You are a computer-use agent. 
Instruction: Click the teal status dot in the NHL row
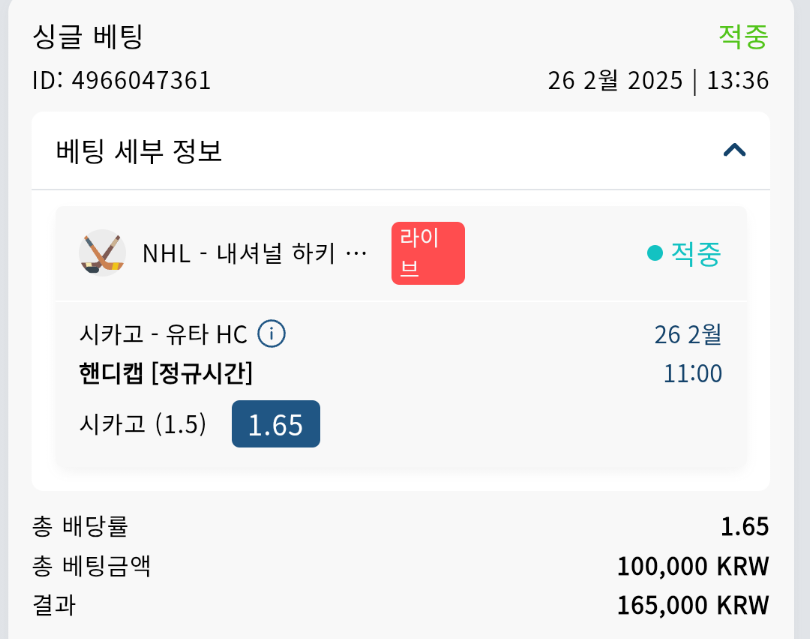[x=655, y=254]
